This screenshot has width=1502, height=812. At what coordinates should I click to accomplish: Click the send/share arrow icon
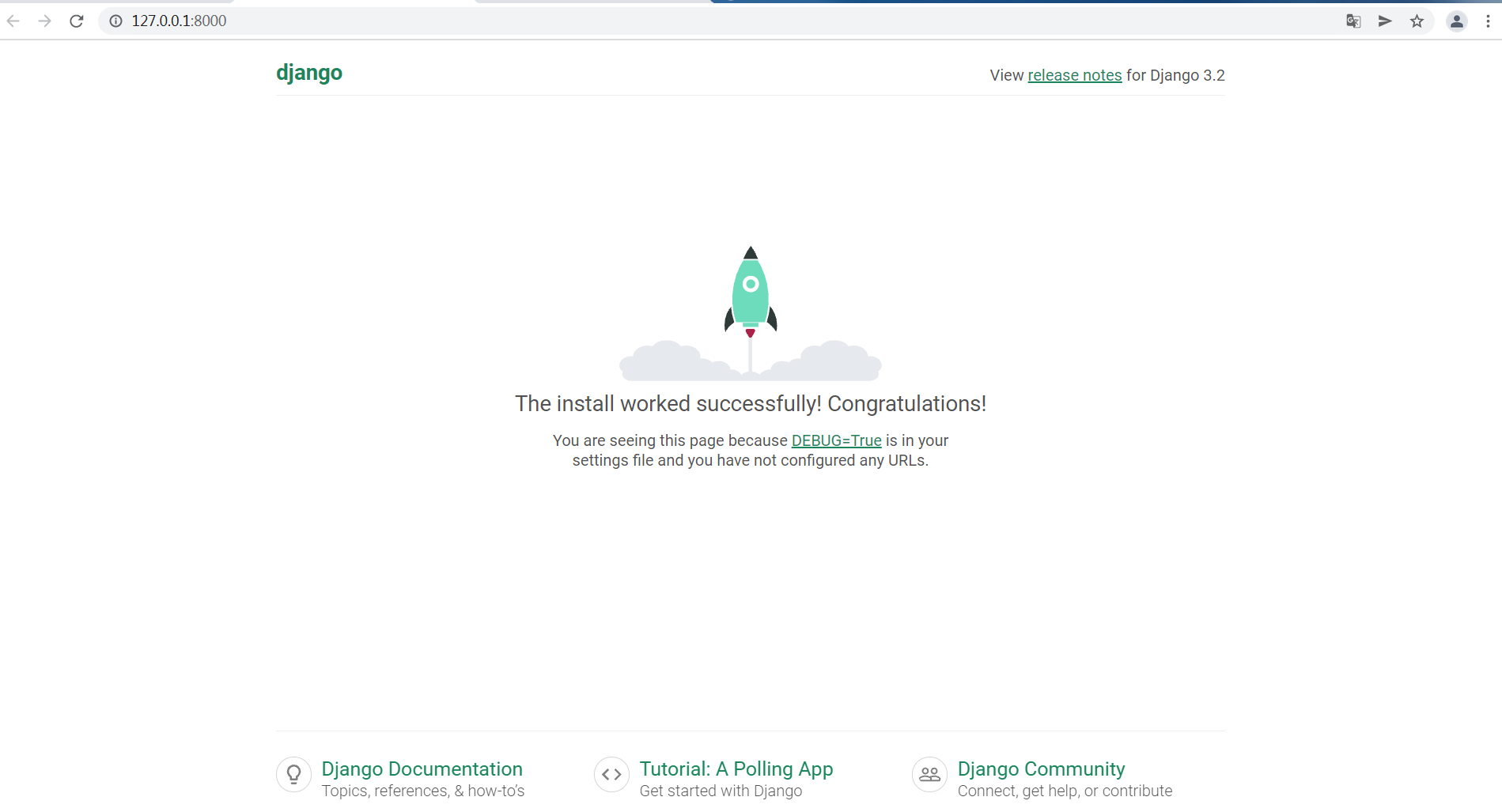click(1385, 21)
